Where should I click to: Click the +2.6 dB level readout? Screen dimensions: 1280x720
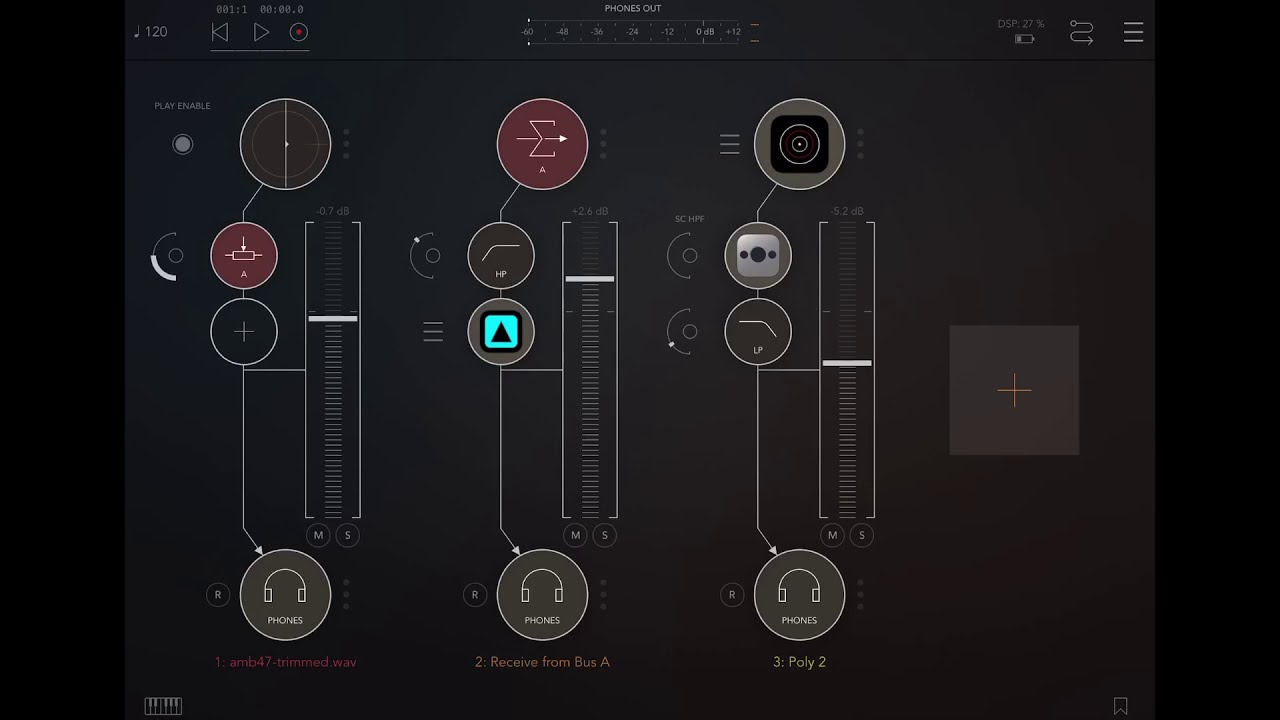590,211
